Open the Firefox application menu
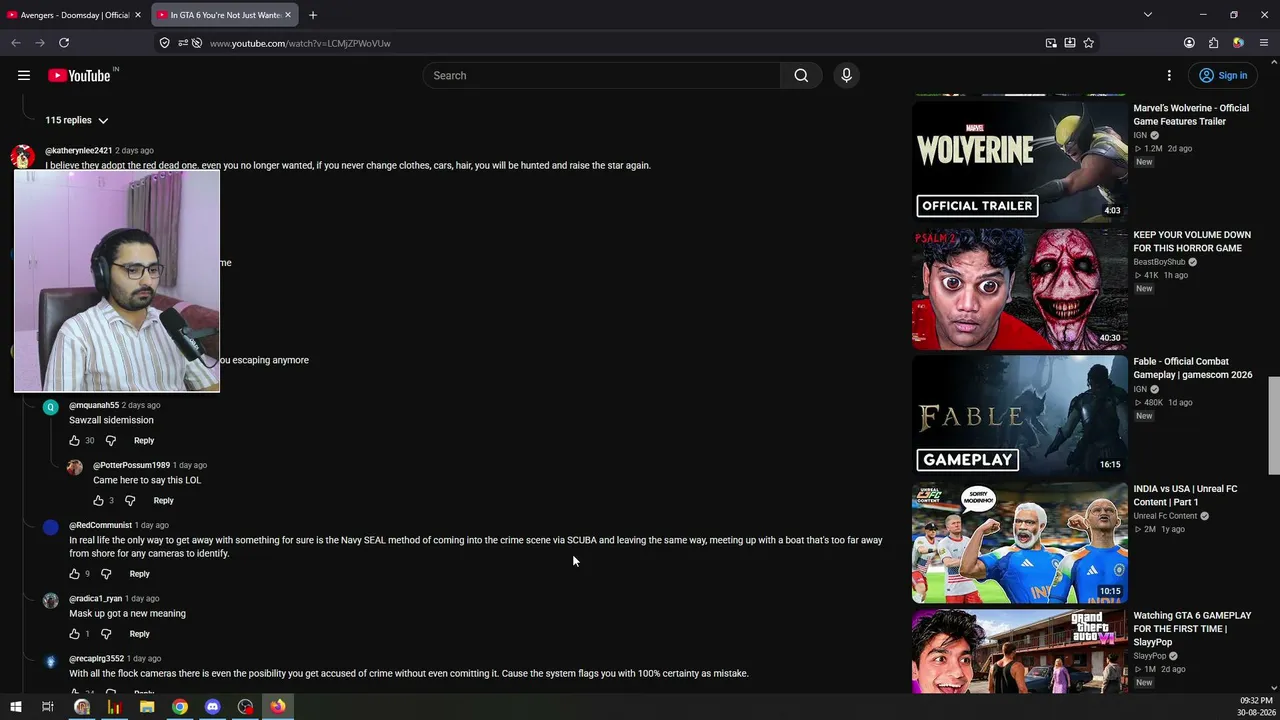The width and height of the screenshot is (1280, 720). click(x=1264, y=43)
